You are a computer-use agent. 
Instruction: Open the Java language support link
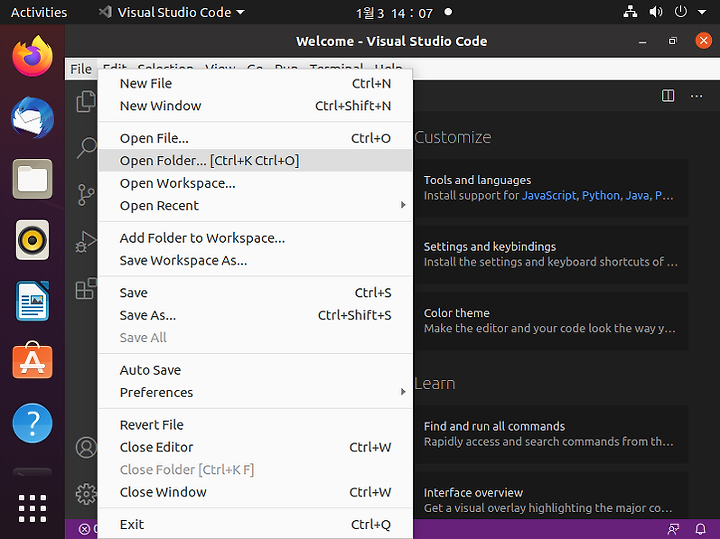click(637, 196)
